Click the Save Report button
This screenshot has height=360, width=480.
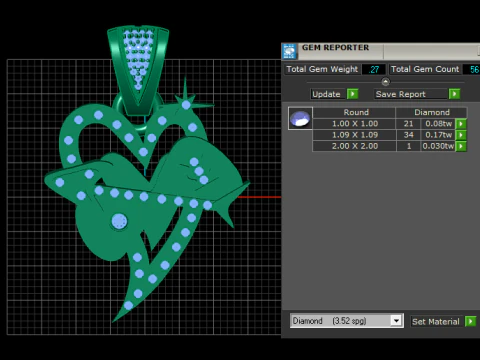411,94
